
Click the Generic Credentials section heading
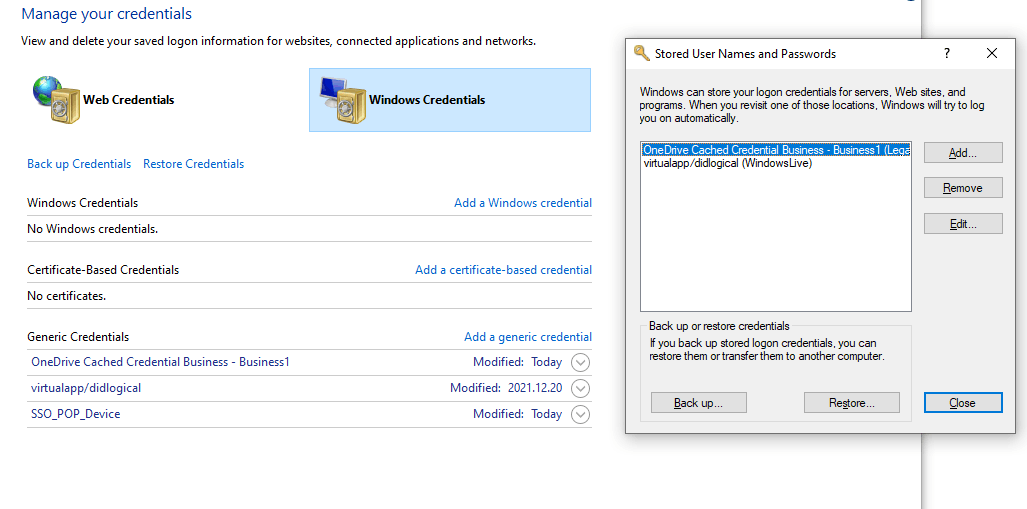[x=78, y=337]
